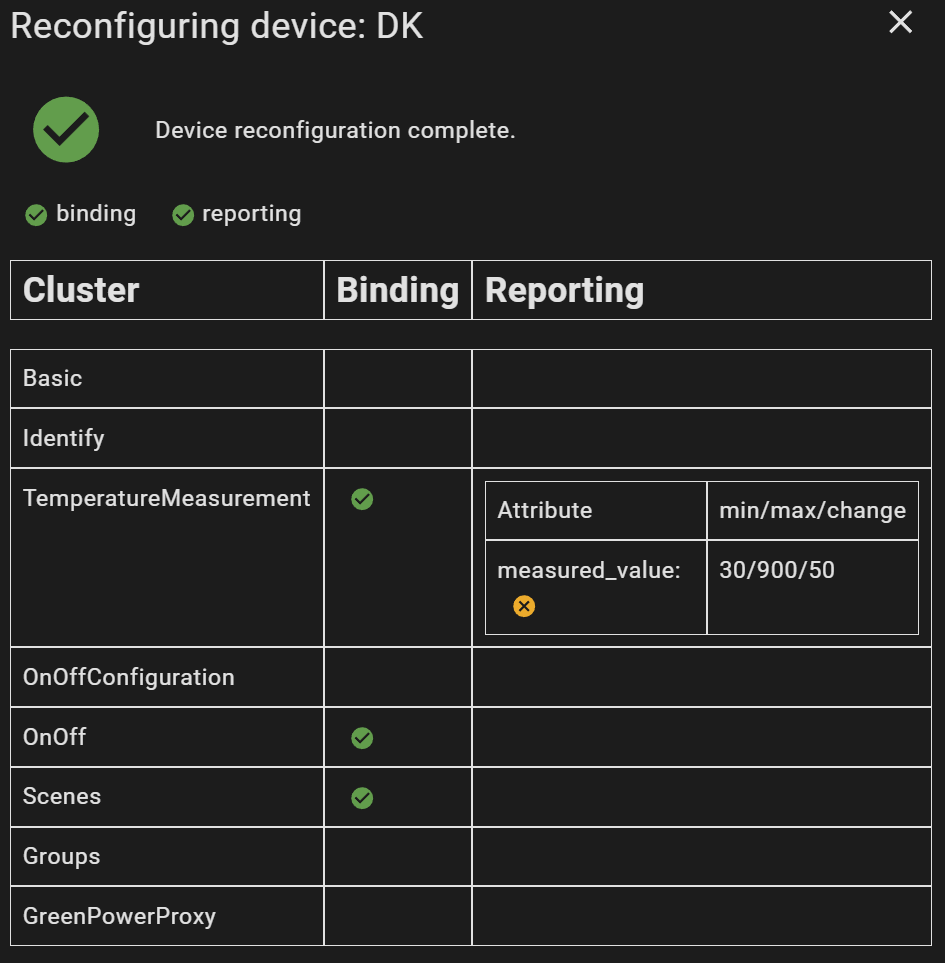Click the TemperatureMeasurement cluster name
945x963 pixels.
(x=166, y=498)
